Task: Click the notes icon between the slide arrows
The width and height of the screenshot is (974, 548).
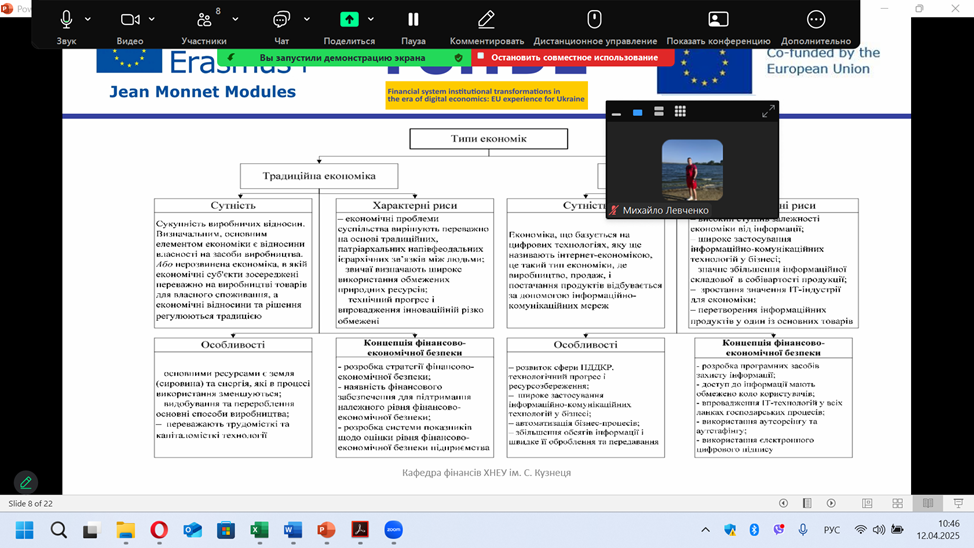Action: [x=807, y=503]
